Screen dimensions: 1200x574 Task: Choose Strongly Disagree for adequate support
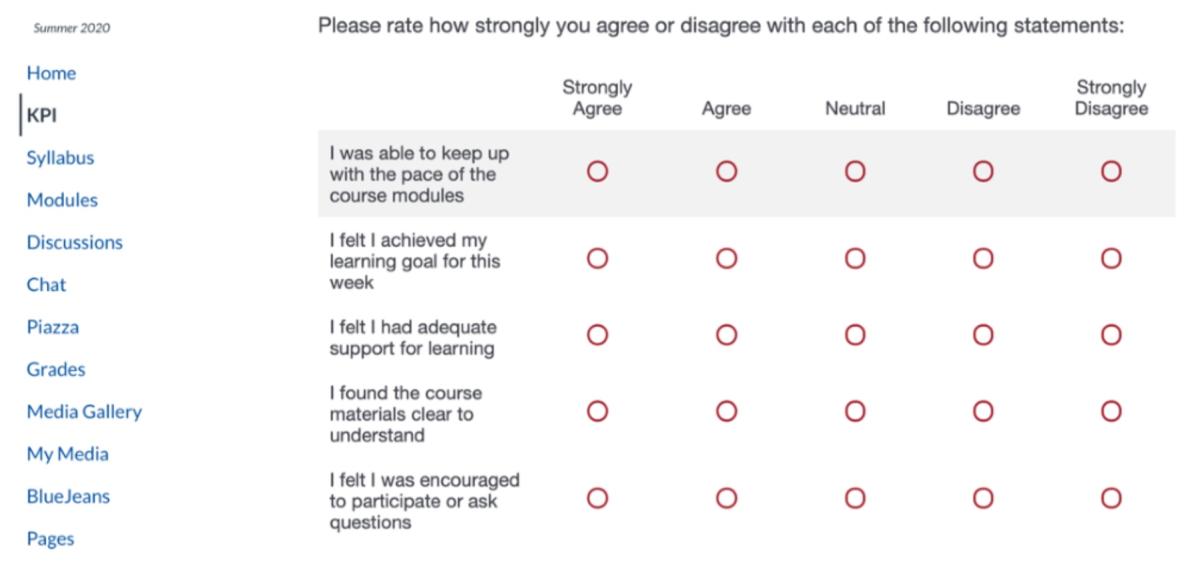(1110, 335)
